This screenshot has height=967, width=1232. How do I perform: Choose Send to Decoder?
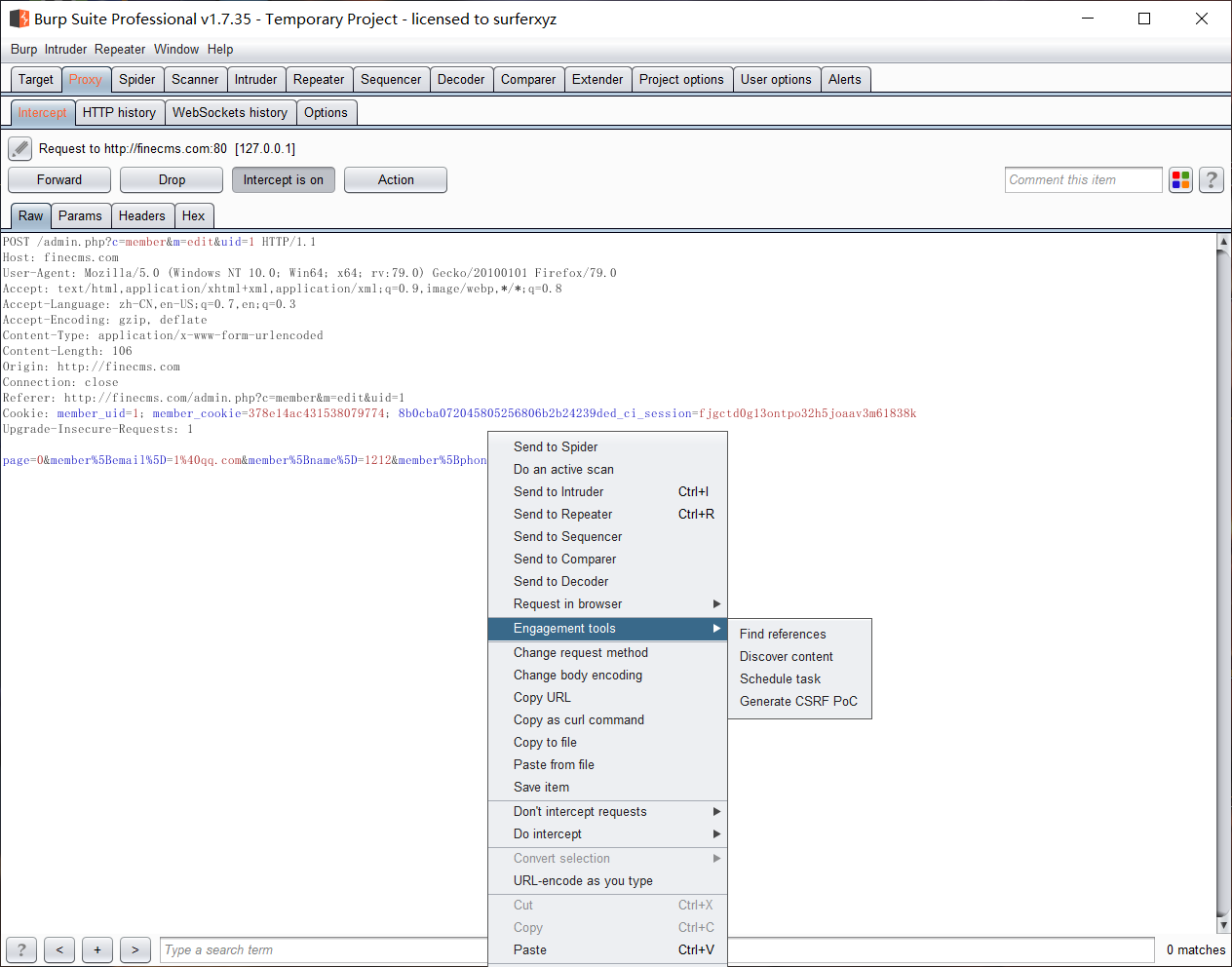607,582
